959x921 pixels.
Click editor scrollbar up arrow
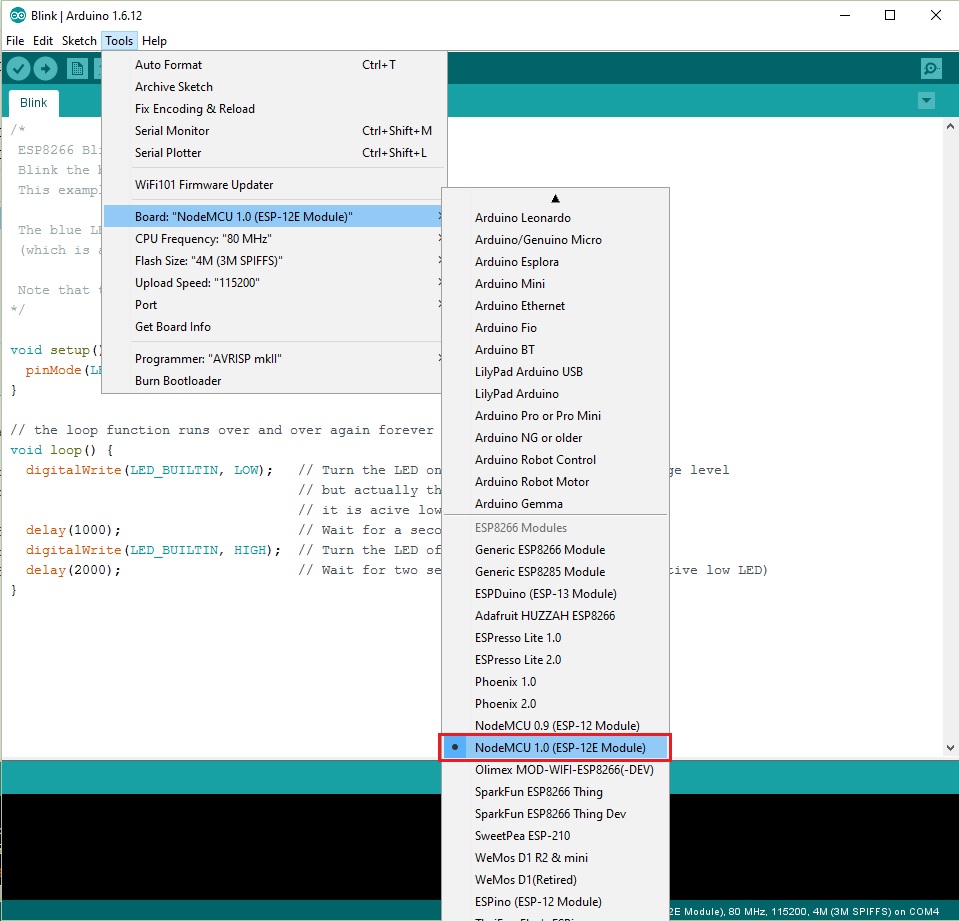[950, 127]
